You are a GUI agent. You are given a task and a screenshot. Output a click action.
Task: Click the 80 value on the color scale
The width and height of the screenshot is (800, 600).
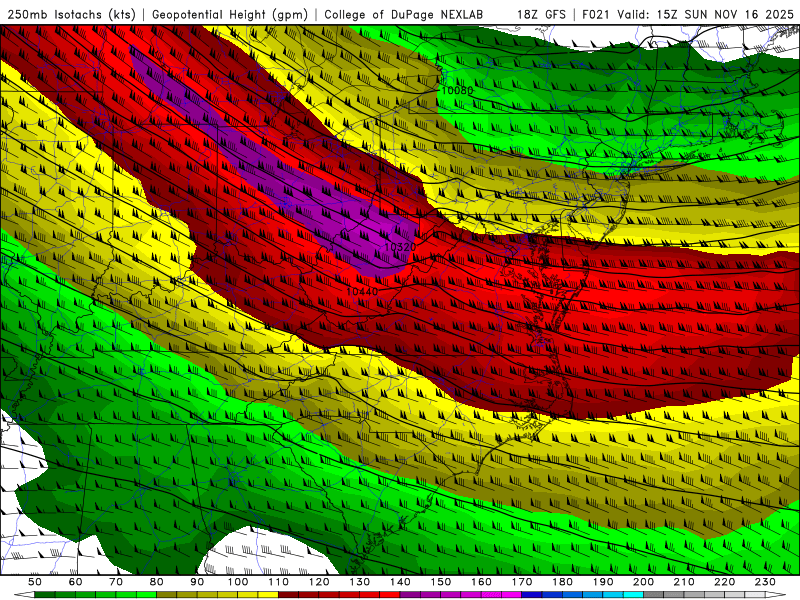coord(157,582)
